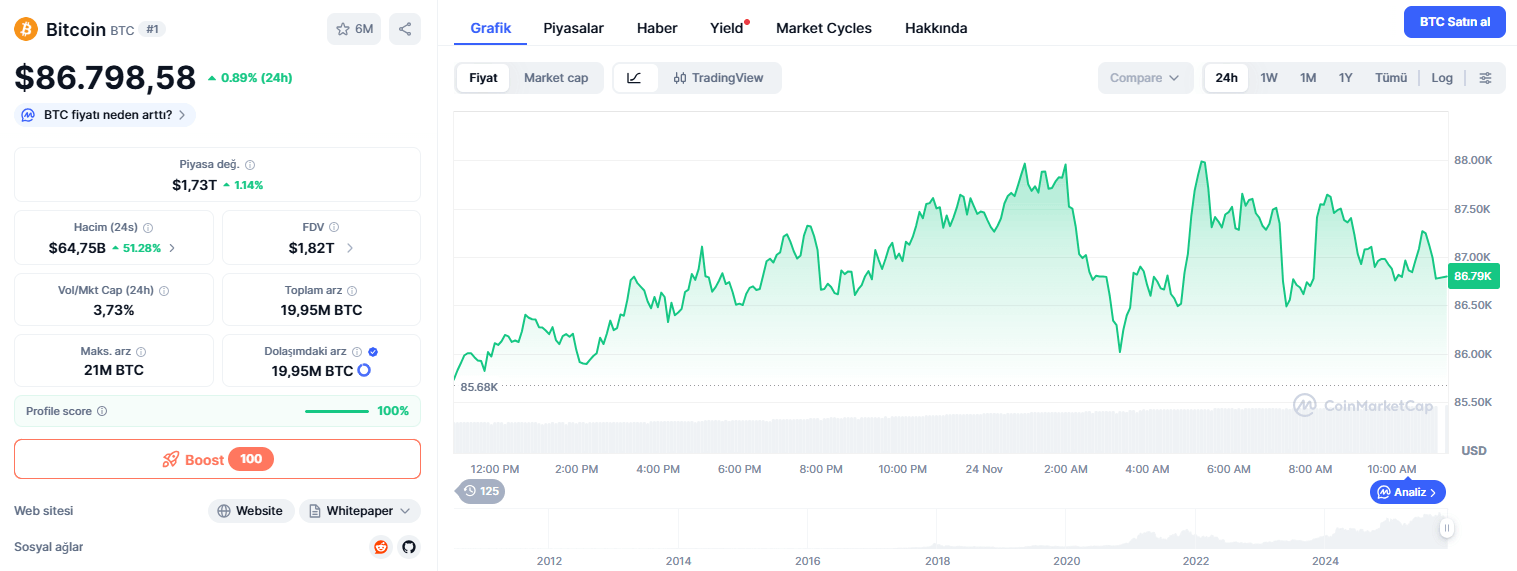This screenshot has width=1517, height=571.
Task: Open the Haber tab
Action: pos(657,28)
